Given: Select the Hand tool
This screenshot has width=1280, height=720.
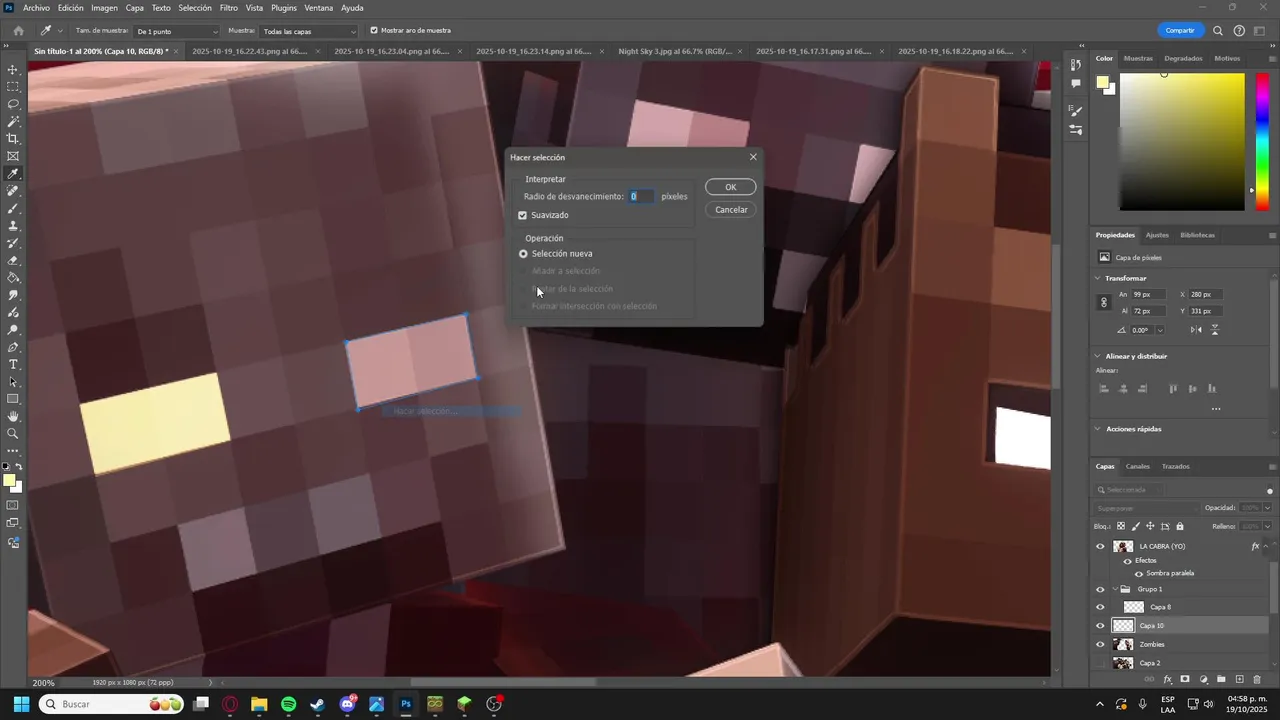Looking at the screenshot, I should pos(13,416).
